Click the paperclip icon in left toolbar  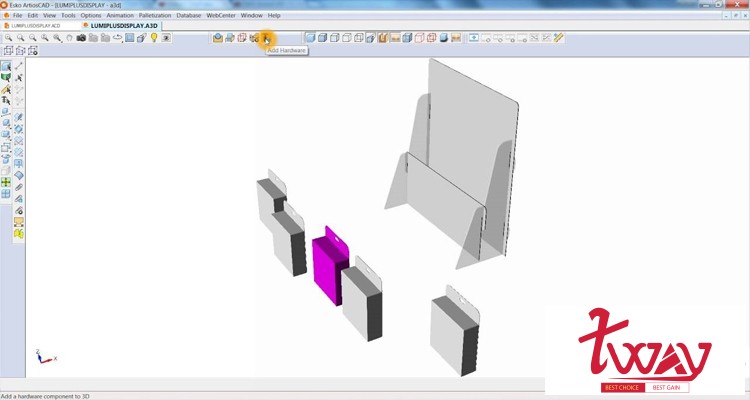19,188
